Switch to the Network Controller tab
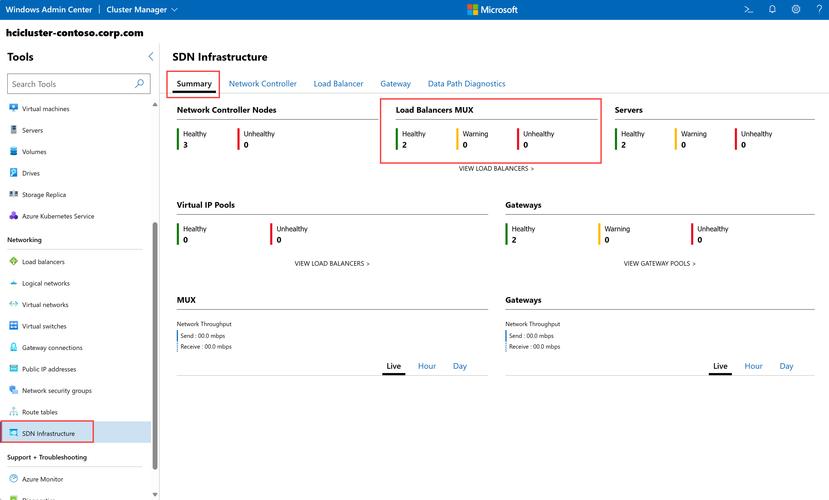 pyautogui.click(x=262, y=84)
